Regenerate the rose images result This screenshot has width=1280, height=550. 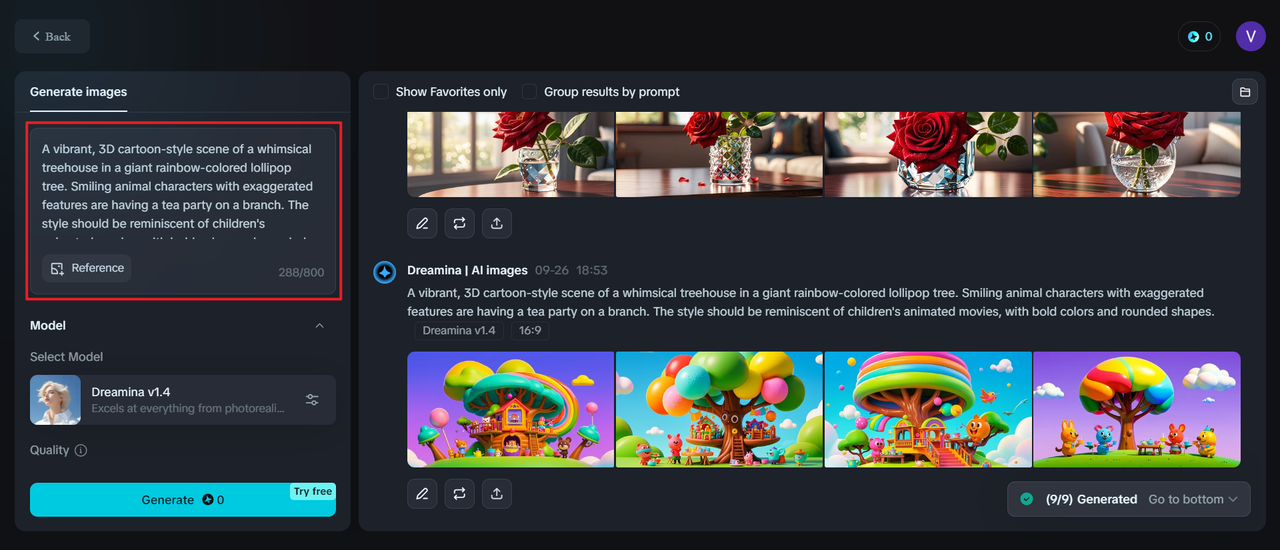pos(460,223)
